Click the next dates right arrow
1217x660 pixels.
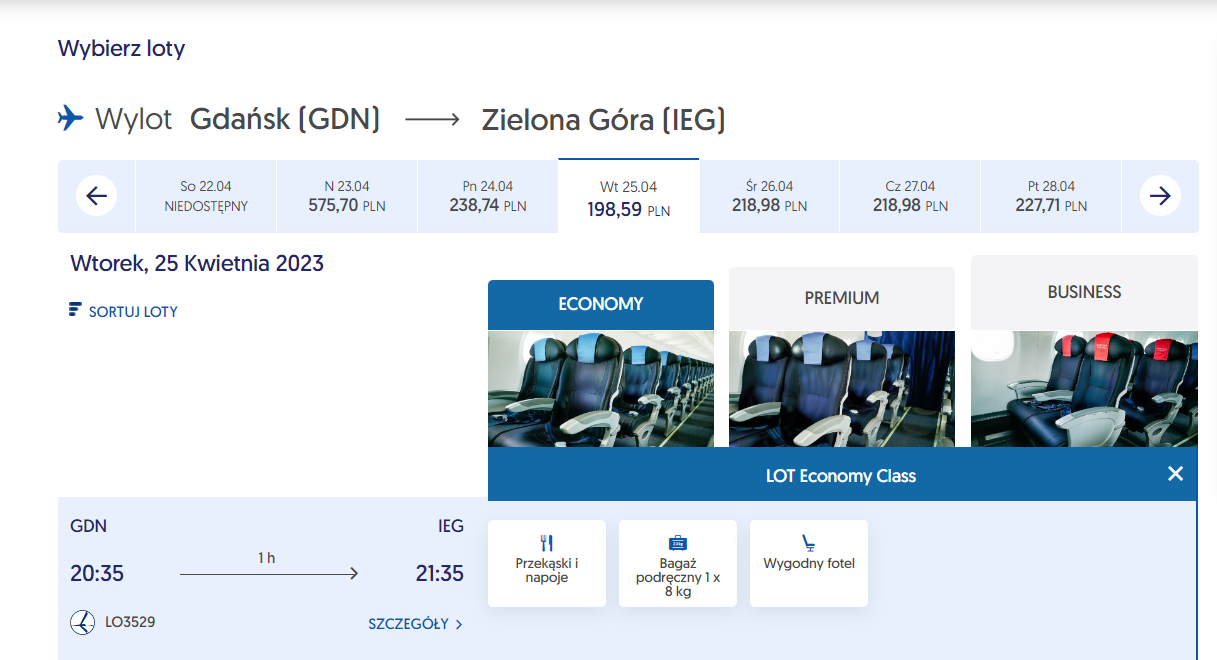click(x=1160, y=196)
